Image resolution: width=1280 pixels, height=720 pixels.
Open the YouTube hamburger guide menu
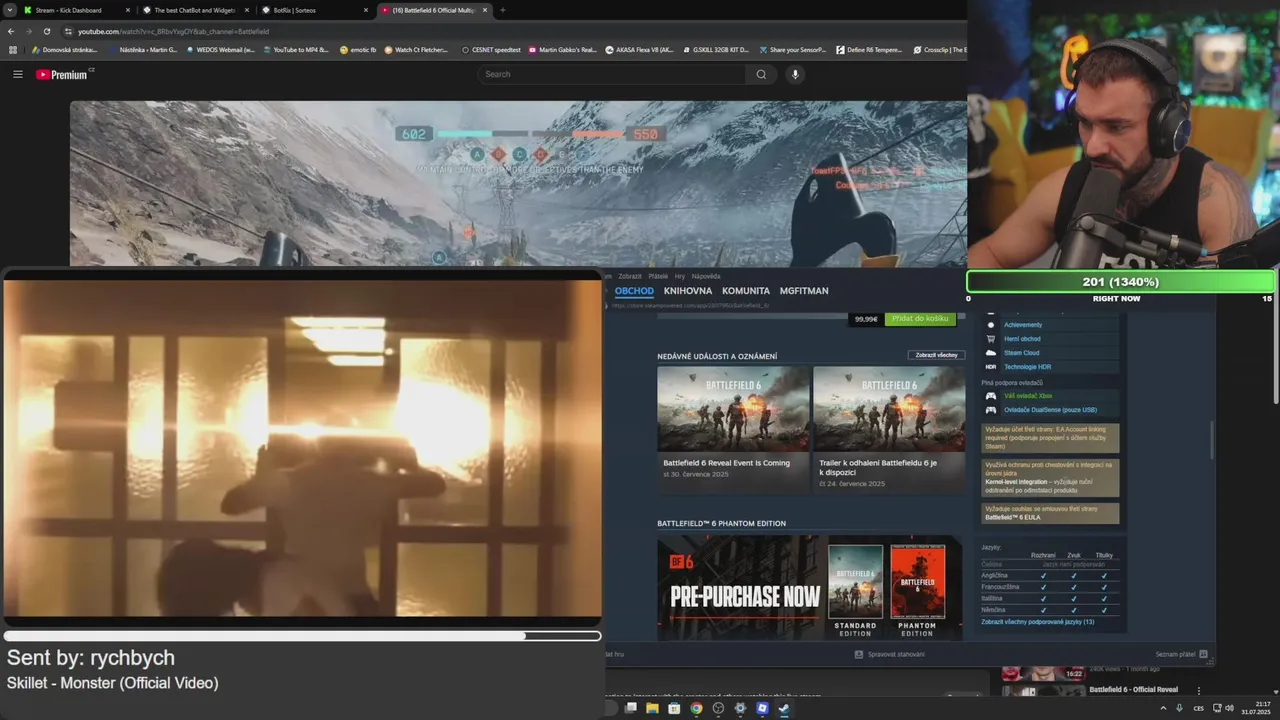pyautogui.click(x=18, y=74)
